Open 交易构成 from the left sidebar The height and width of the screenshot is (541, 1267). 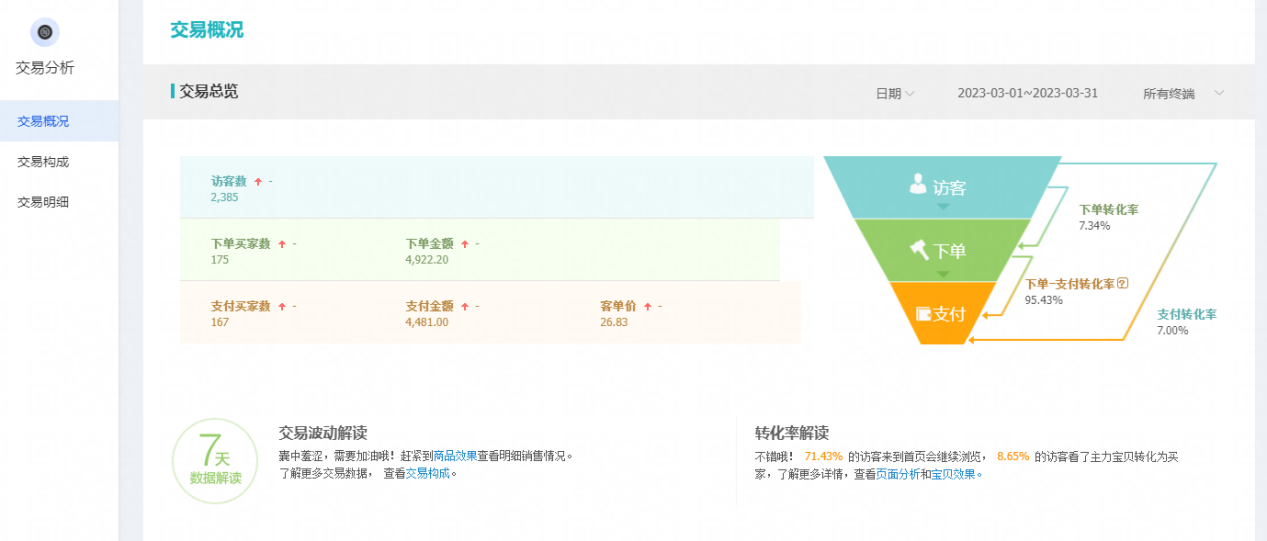(x=44, y=161)
